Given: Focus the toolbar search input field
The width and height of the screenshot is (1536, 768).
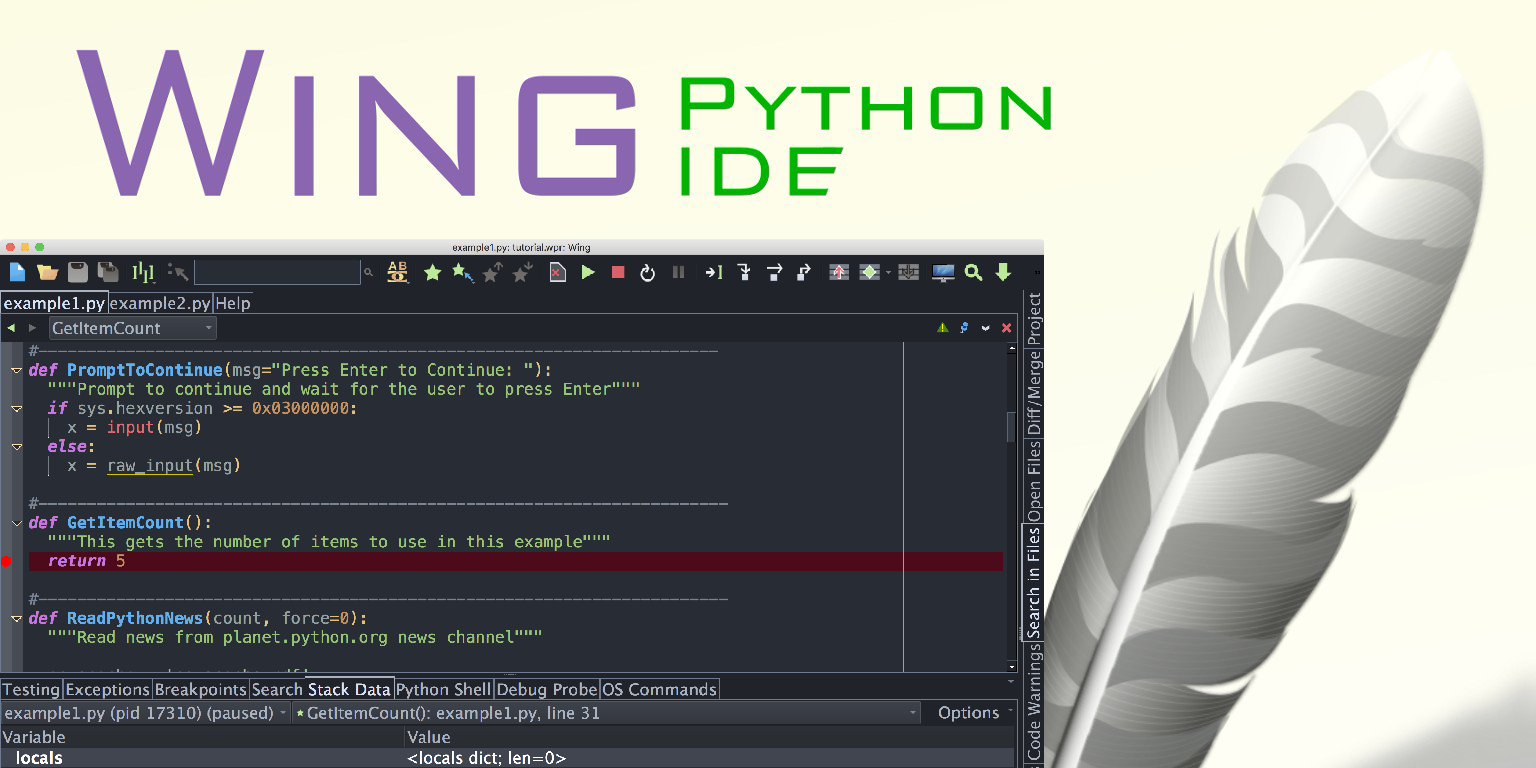Looking at the screenshot, I should [x=277, y=272].
